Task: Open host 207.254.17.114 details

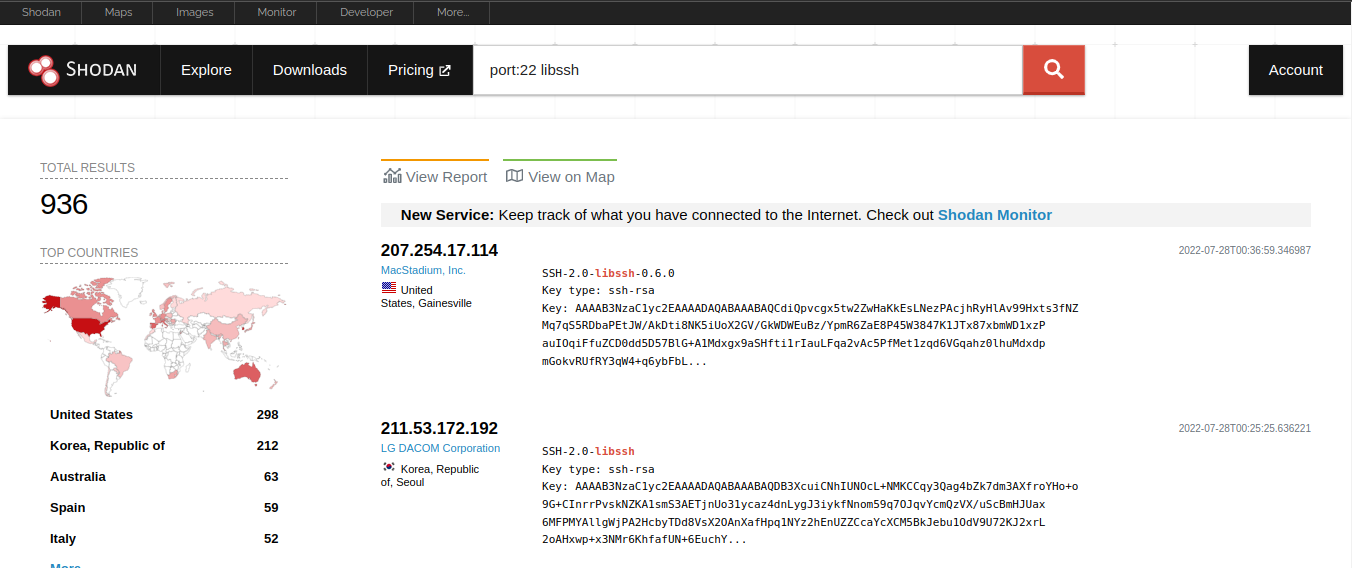Action: (439, 250)
